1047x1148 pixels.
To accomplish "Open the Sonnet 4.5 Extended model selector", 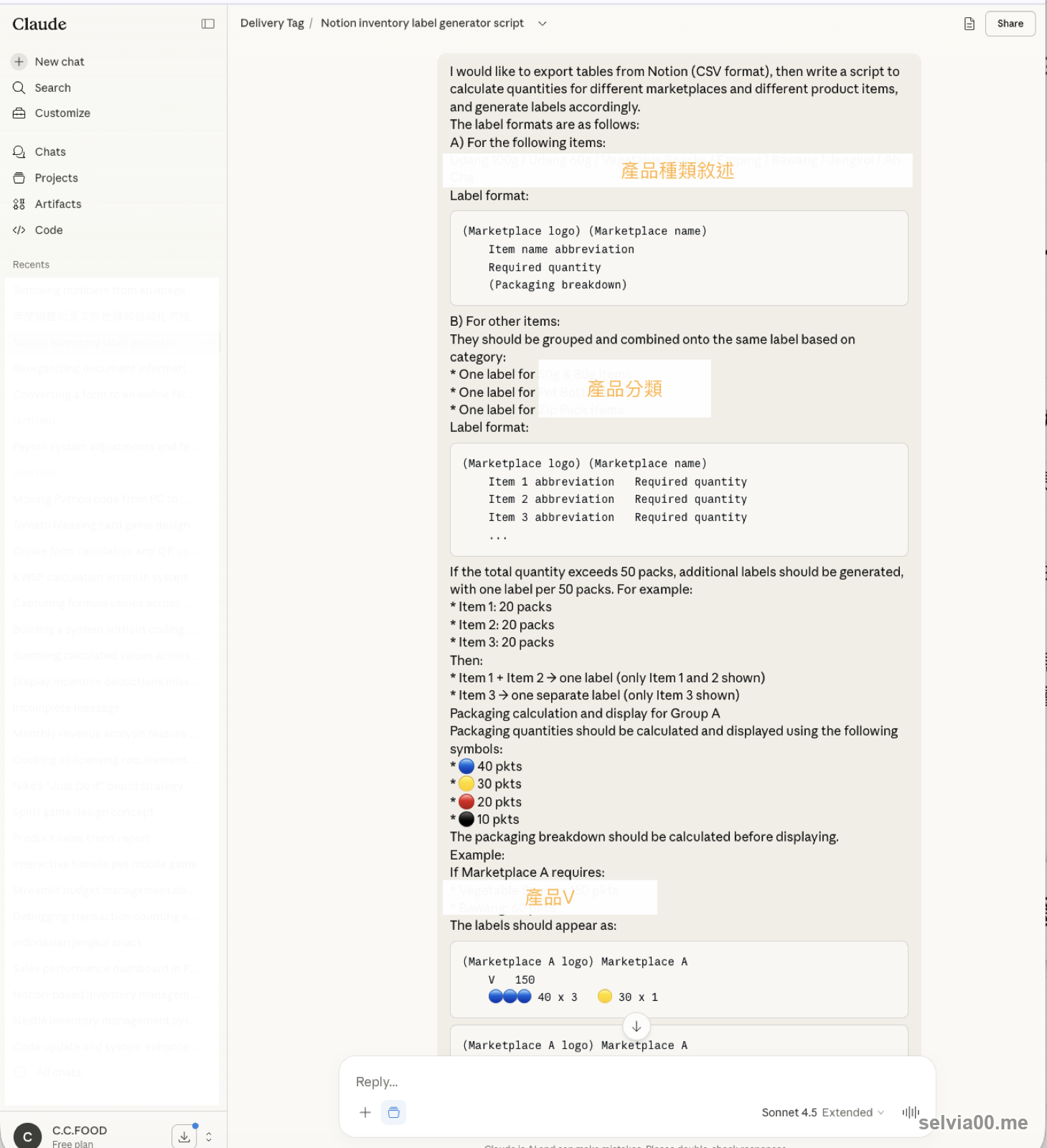I will click(x=822, y=1112).
